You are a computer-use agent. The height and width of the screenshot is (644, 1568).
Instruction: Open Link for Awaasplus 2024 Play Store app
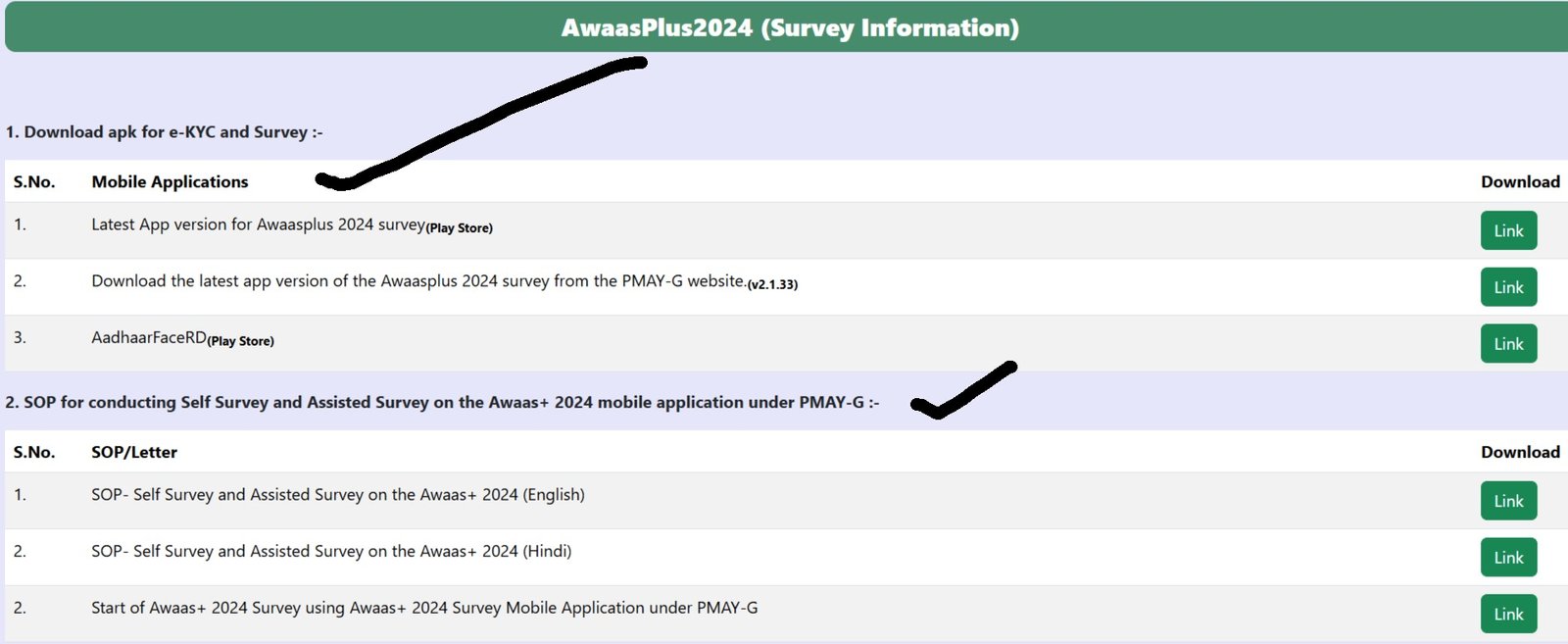click(x=1508, y=231)
